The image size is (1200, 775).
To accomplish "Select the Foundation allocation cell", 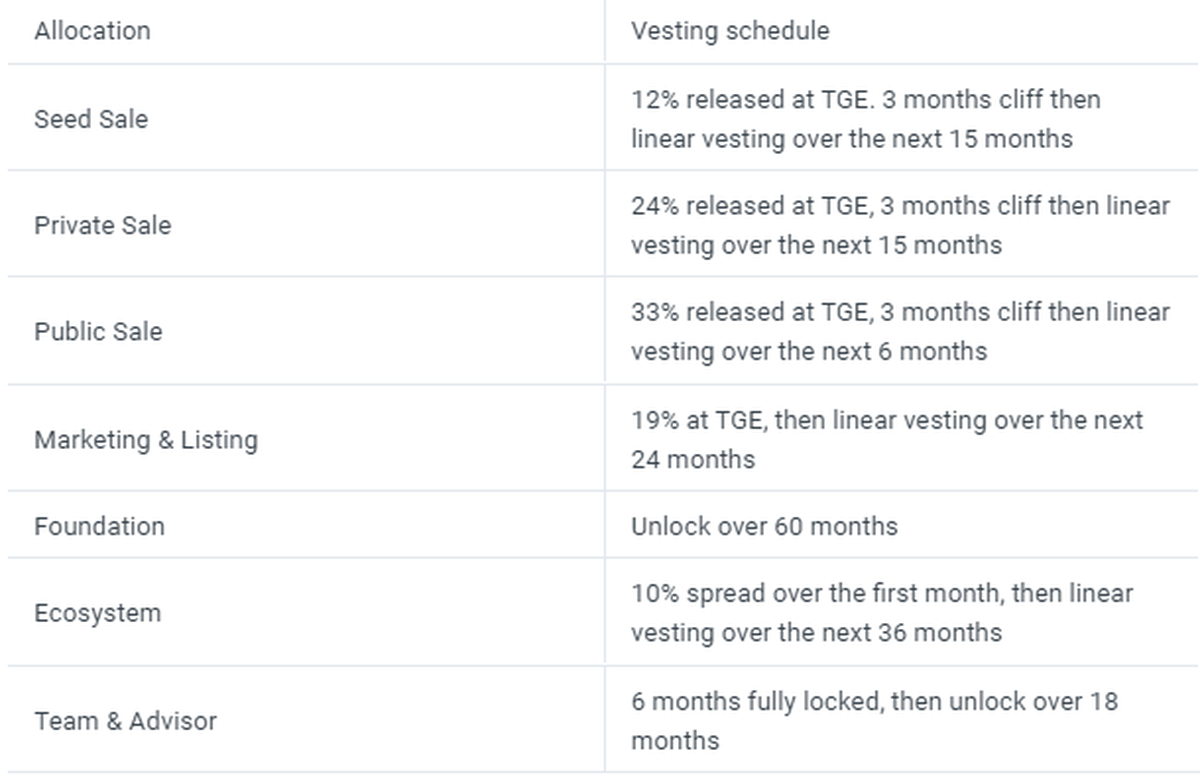I will click(99, 526).
